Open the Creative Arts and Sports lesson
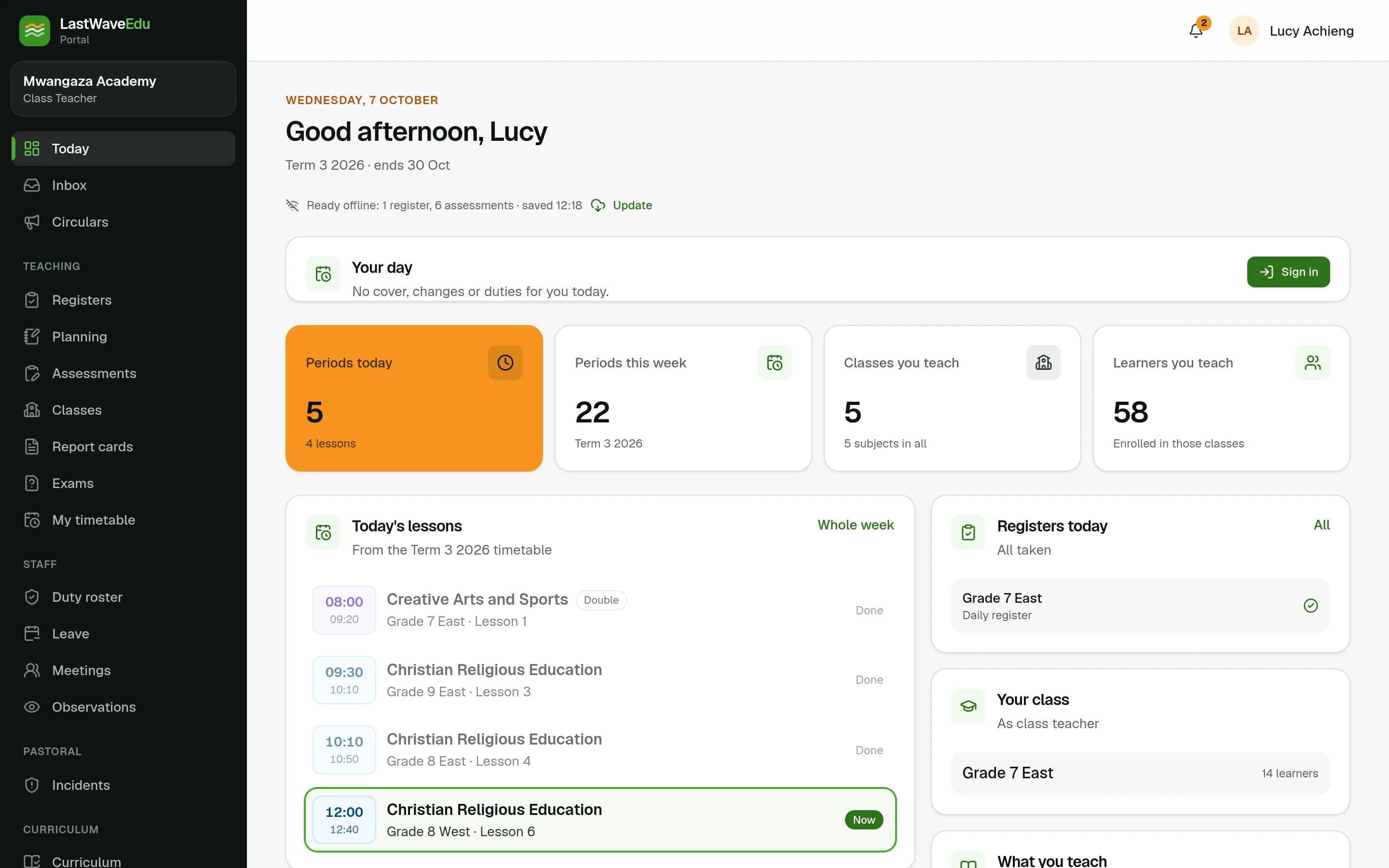Viewport: 1389px width, 868px height. (600, 610)
